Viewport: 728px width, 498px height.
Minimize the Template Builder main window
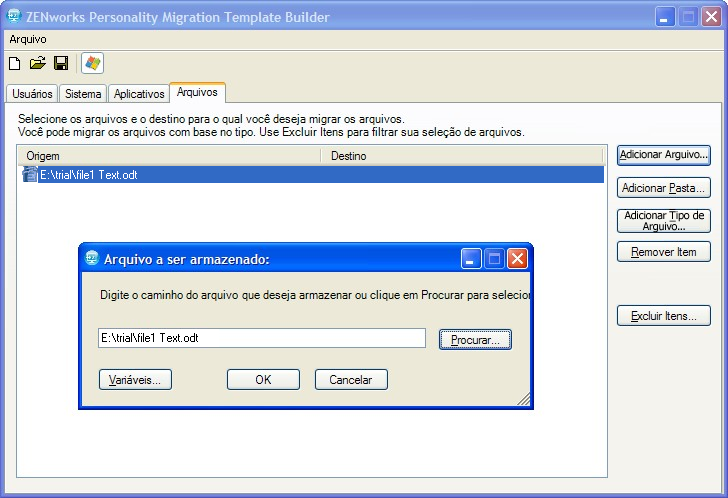click(665, 17)
